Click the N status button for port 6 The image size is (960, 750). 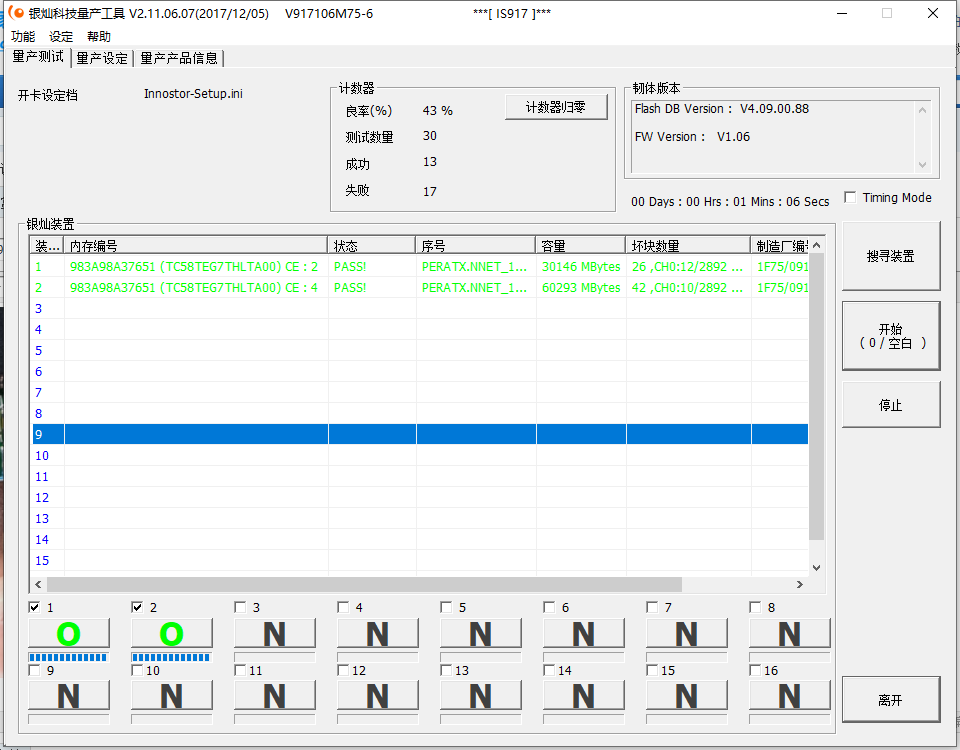click(x=583, y=633)
